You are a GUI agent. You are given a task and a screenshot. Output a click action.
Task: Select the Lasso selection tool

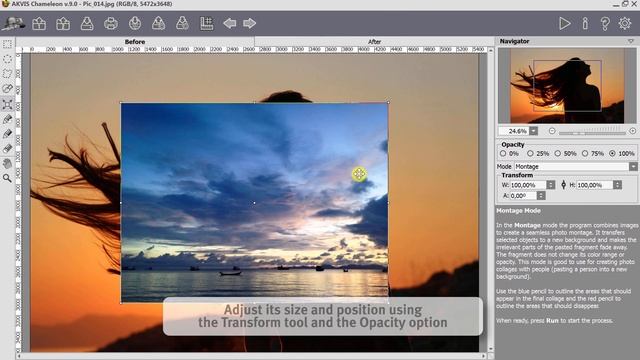[x=7, y=74]
